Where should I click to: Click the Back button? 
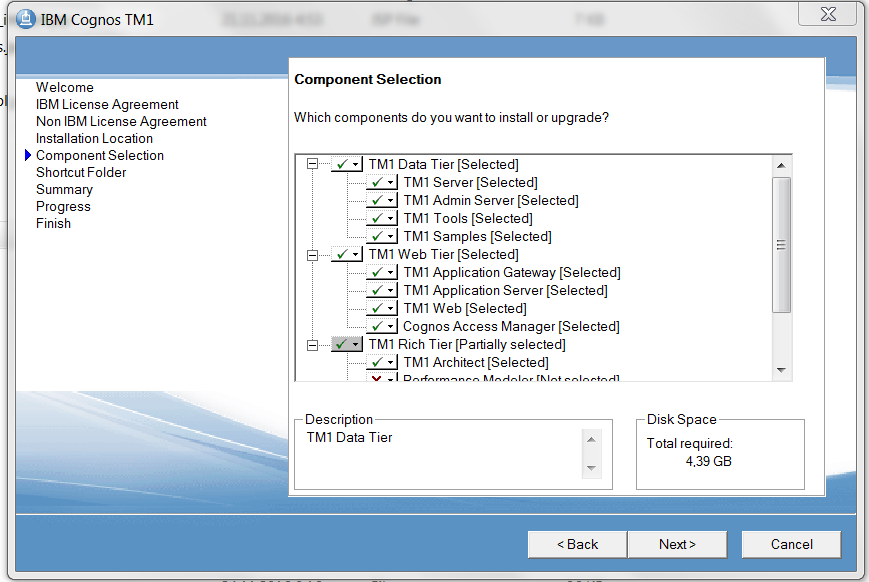[x=577, y=544]
